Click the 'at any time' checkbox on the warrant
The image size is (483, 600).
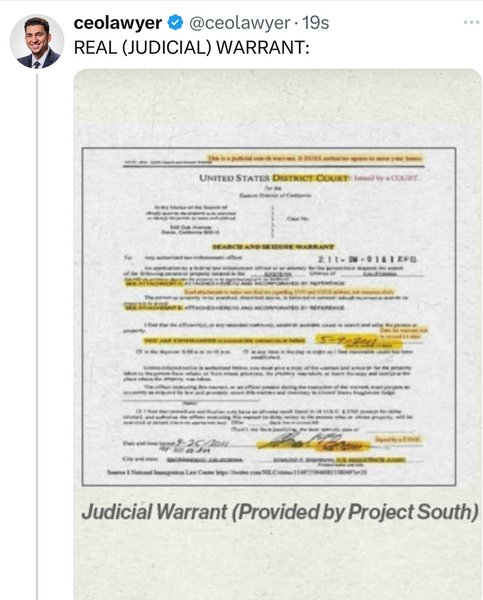pos(246,351)
